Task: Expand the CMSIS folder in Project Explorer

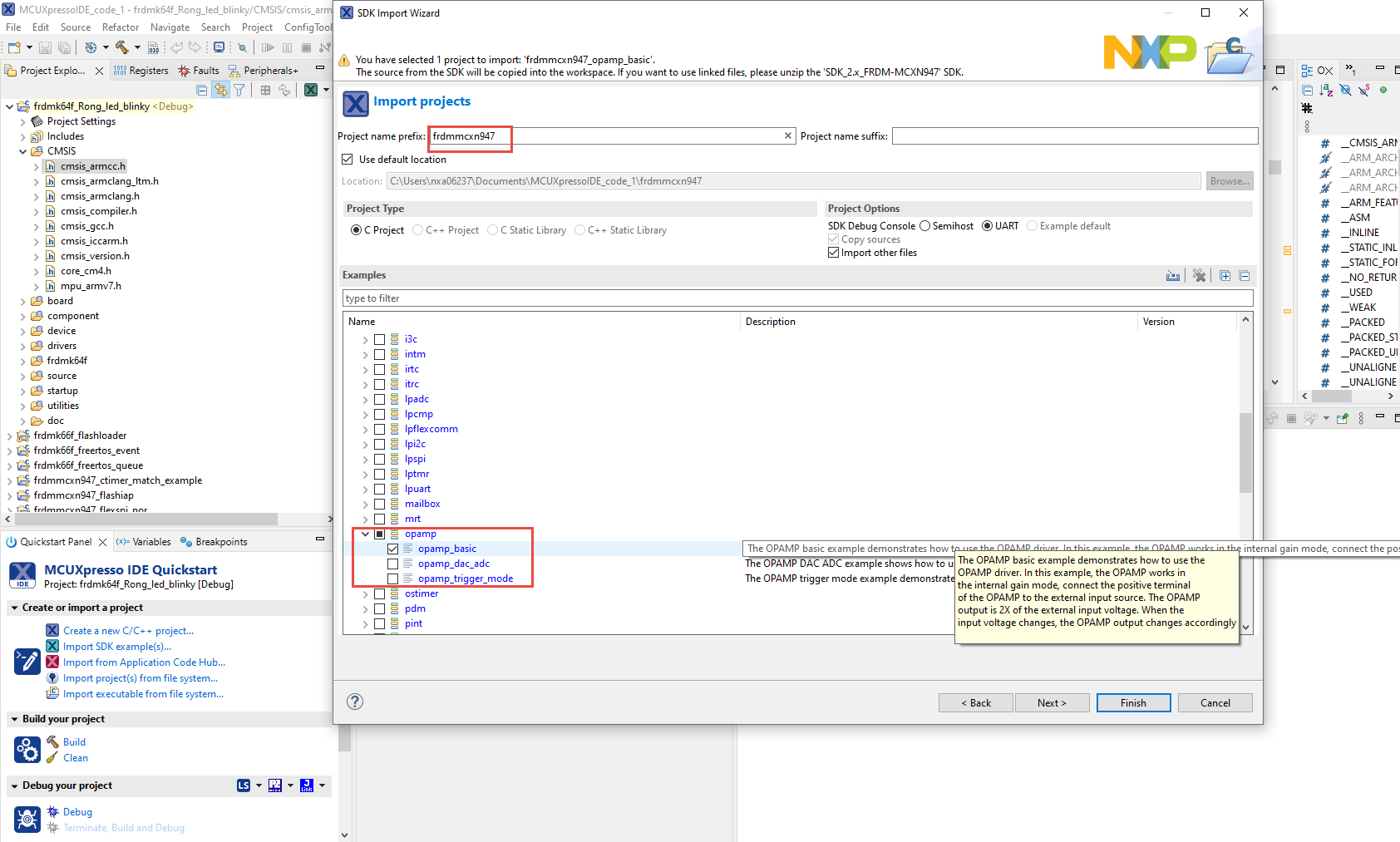Action: pos(23,150)
